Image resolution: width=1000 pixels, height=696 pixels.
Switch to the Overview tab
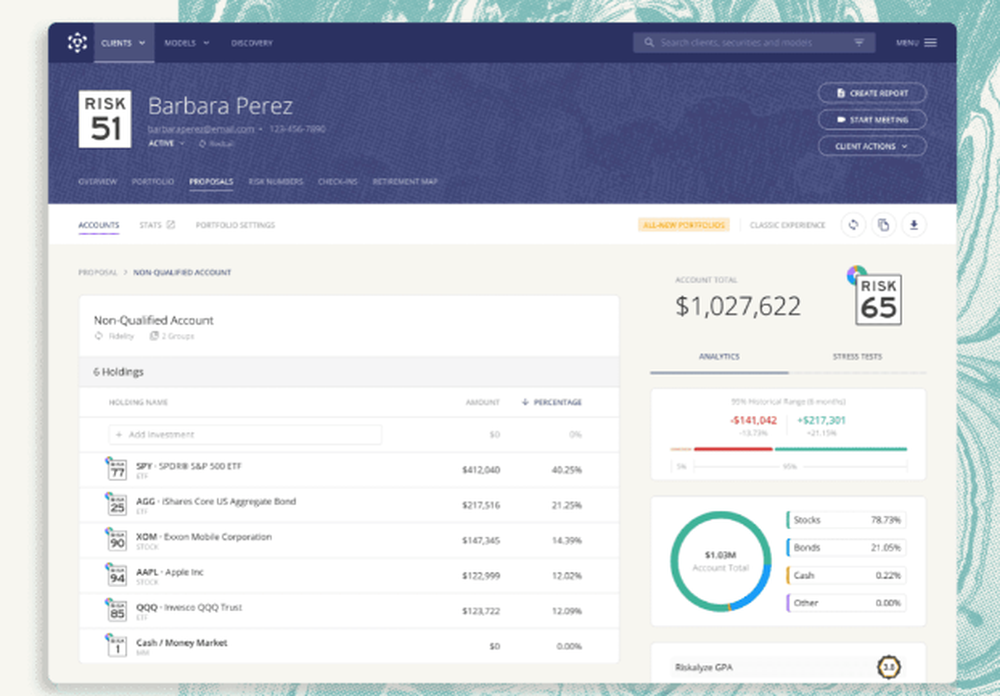click(x=98, y=182)
